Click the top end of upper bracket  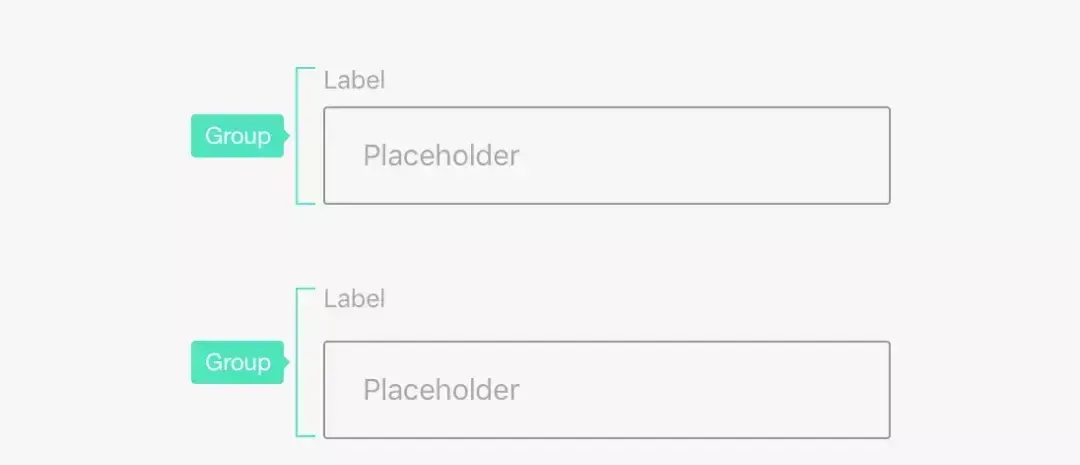click(305, 69)
